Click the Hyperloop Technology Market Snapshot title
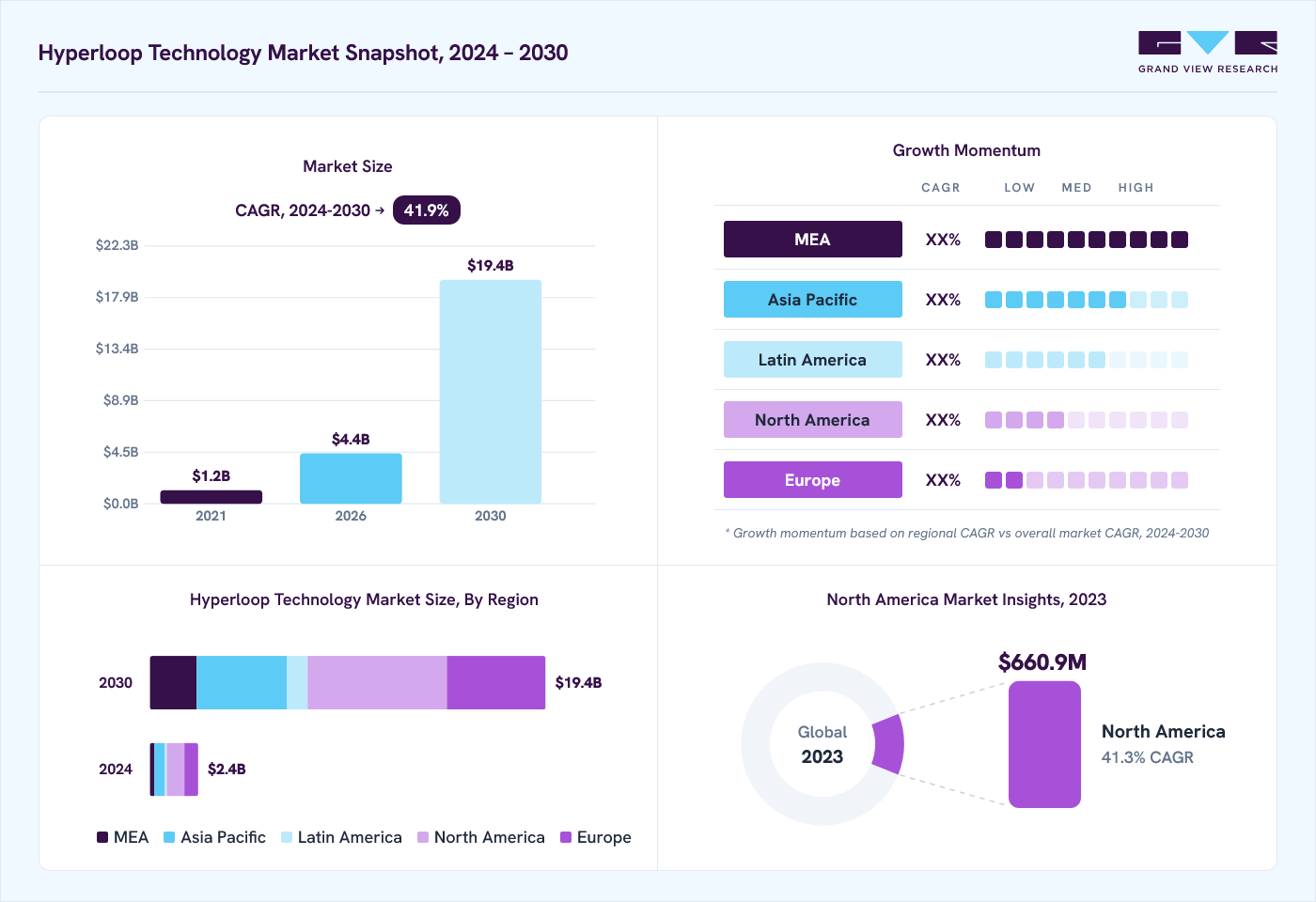1316x902 pixels. [303, 53]
